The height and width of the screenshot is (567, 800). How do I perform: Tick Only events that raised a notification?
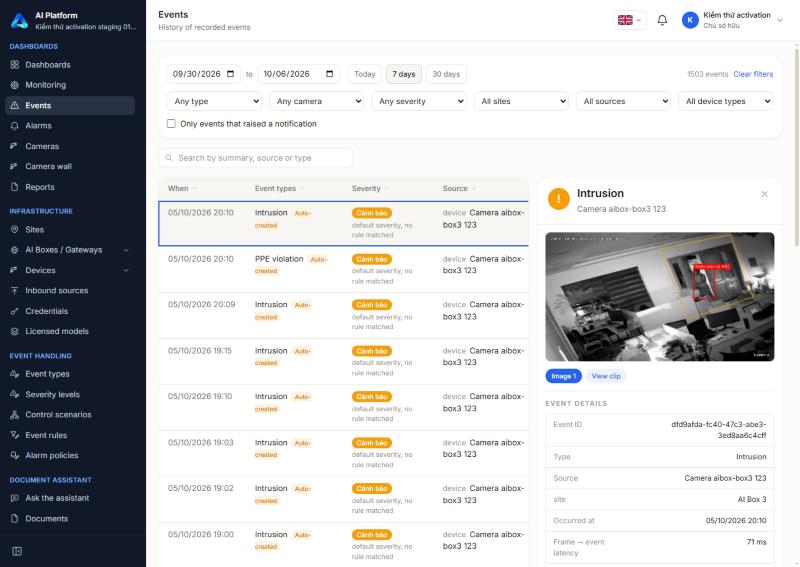coord(171,124)
